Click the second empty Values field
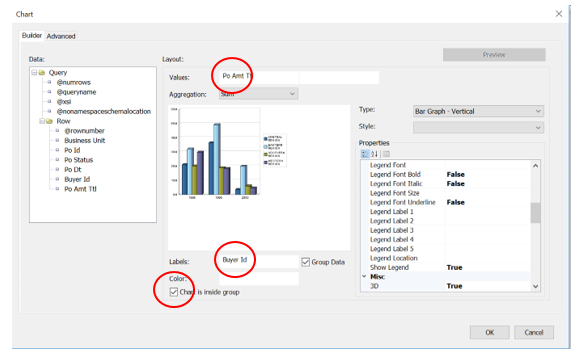The height and width of the screenshot is (362, 583). (x=339, y=77)
